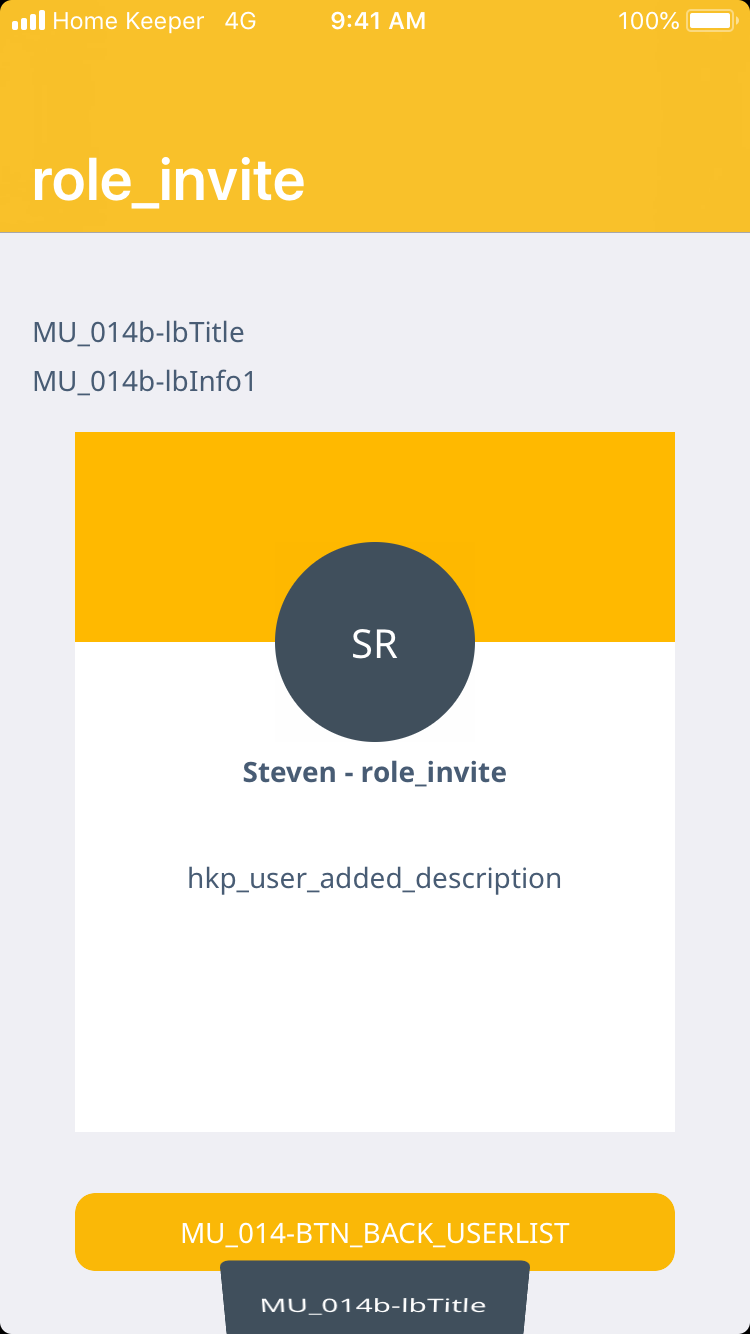Tap the hkp_user_added_description text
Image resolution: width=750 pixels, height=1334 pixels.
(375, 879)
